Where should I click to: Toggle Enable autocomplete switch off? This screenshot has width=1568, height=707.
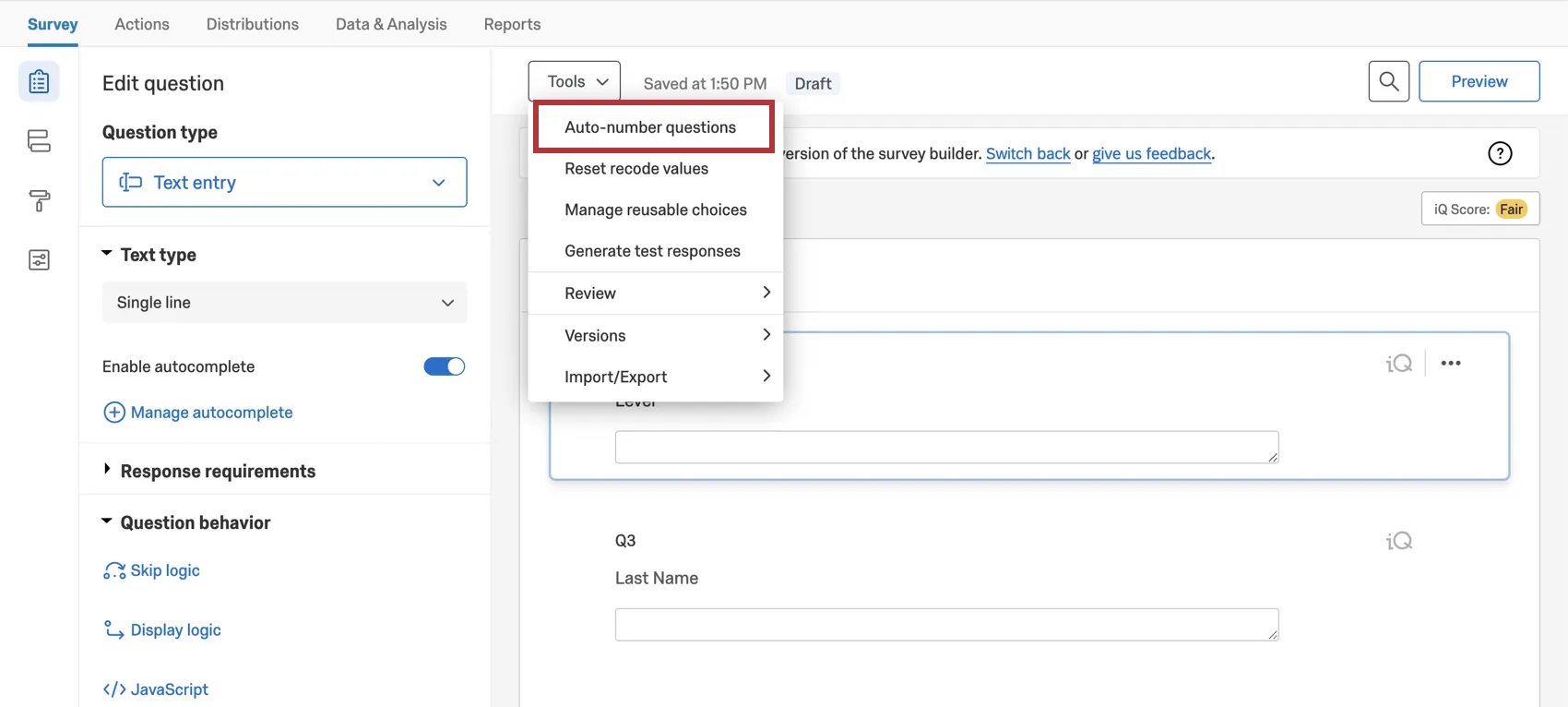[x=444, y=367]
